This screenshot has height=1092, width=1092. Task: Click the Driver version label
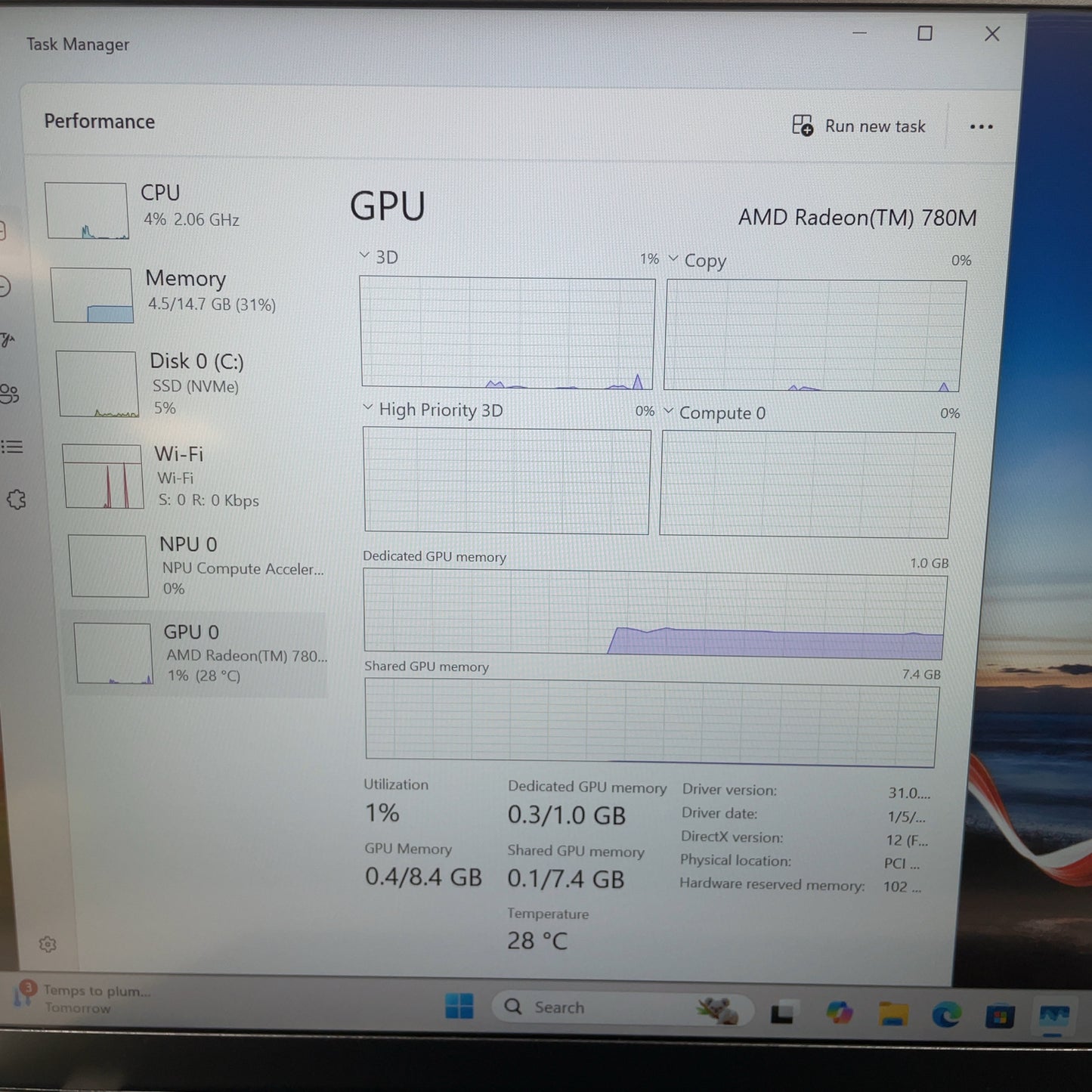729,790
